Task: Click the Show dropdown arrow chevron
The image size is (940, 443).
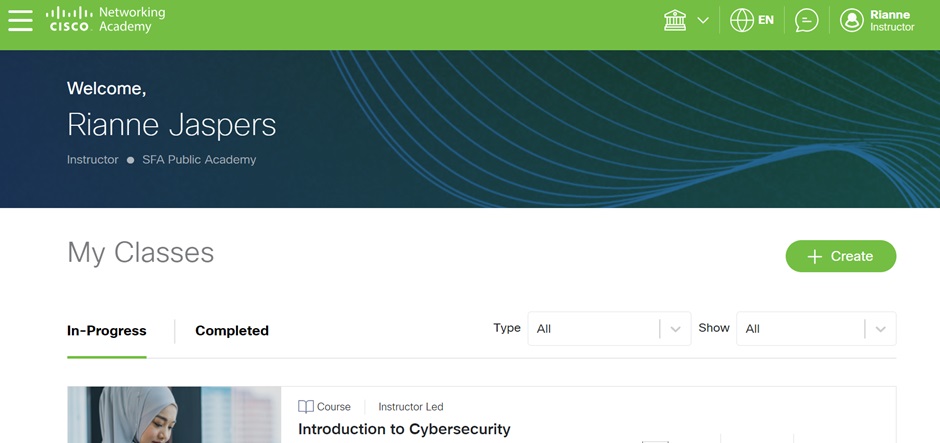Action: 880,329
